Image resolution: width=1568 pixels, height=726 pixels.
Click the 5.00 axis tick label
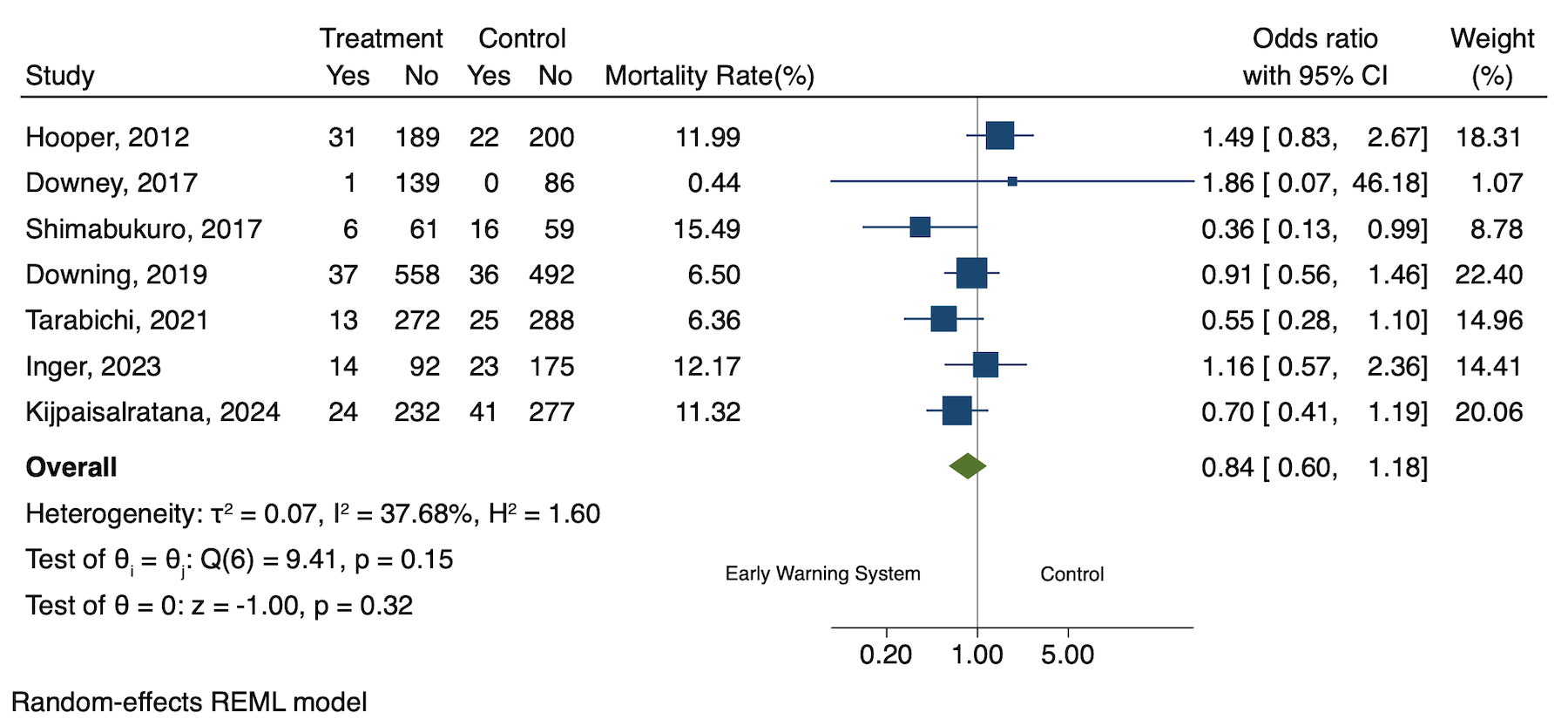point(1068,655)
